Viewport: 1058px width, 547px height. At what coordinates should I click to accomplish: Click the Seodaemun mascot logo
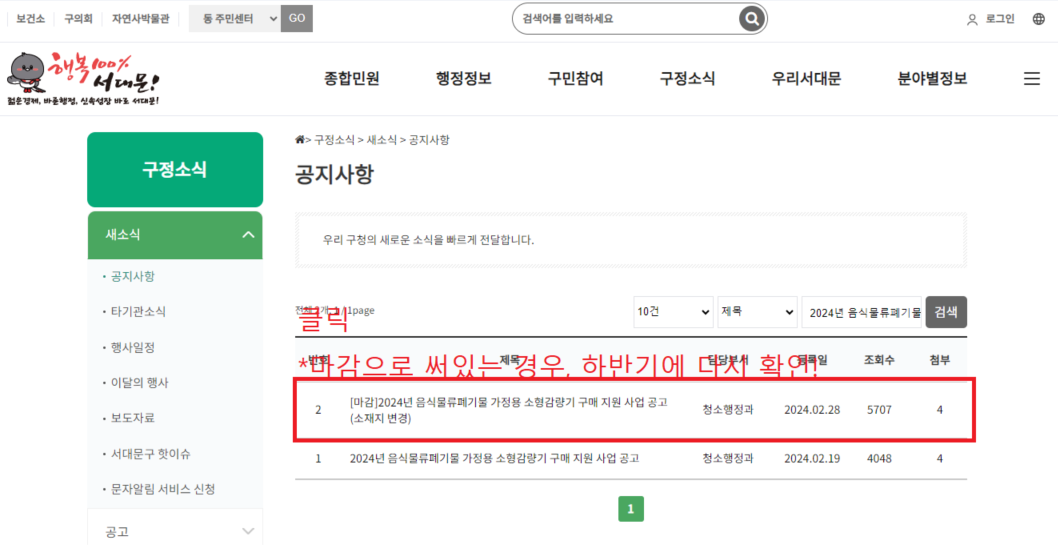point(84,79)
